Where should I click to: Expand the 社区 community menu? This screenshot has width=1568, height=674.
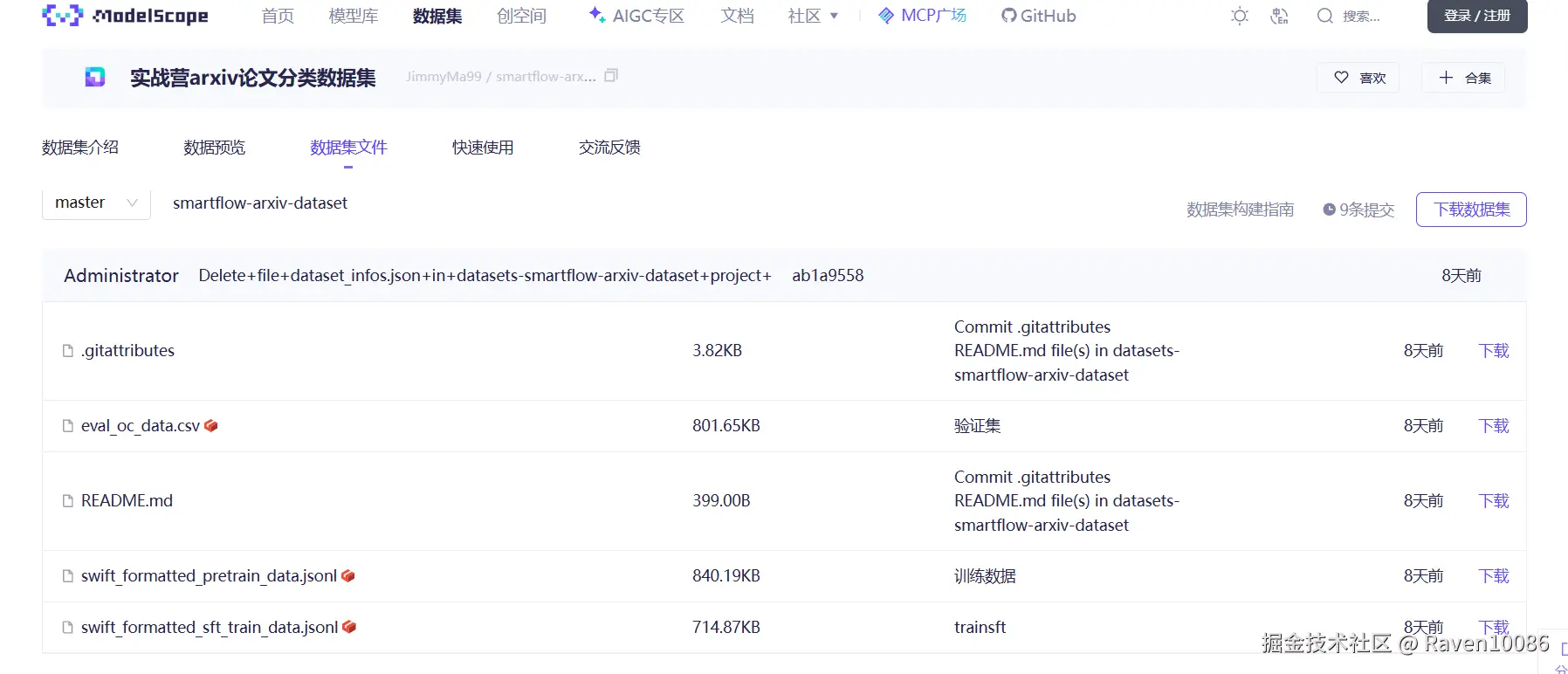coord(813,16)
